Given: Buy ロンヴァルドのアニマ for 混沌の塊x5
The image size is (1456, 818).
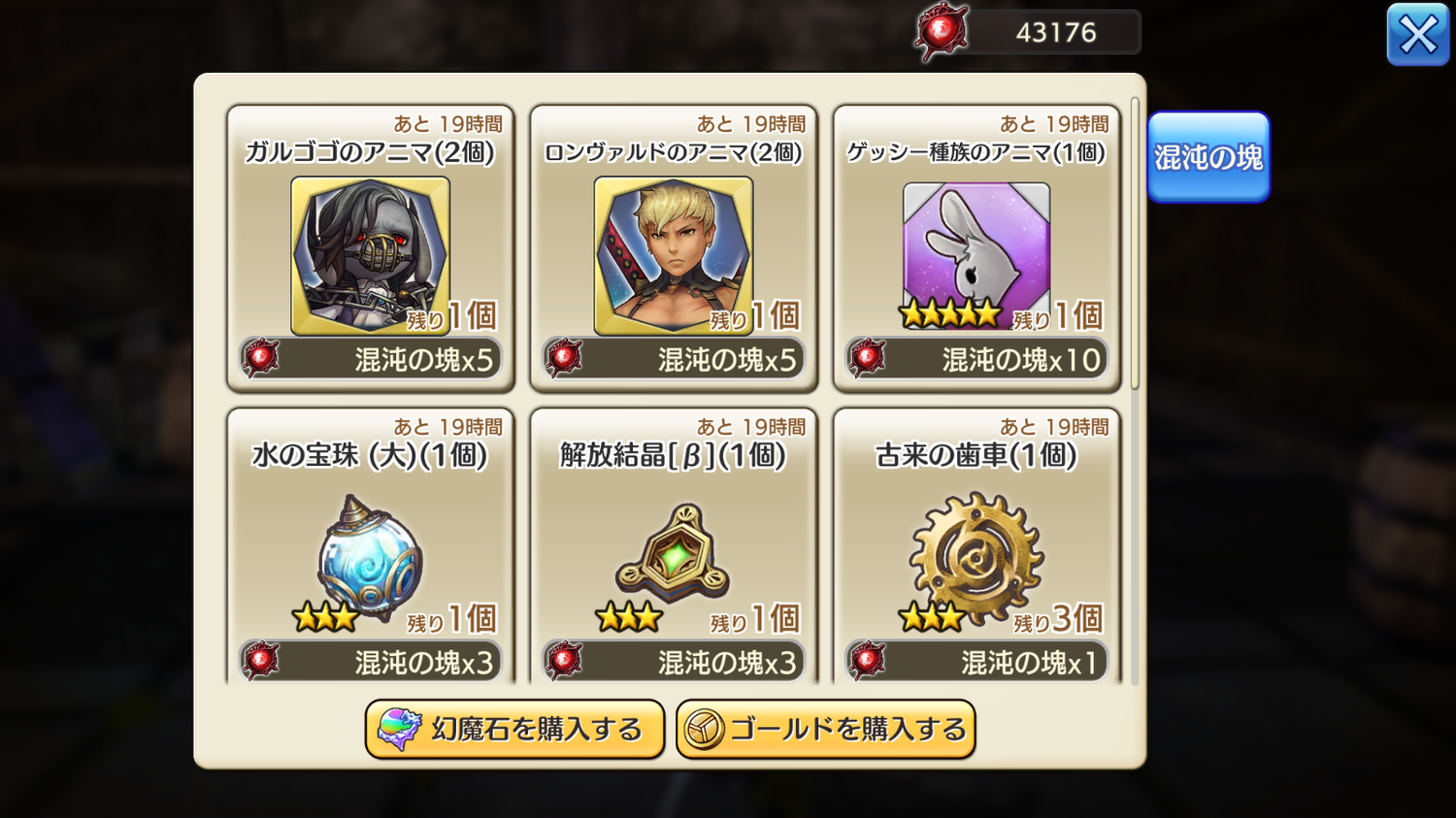Looking at the screenshot, I should pyautogui.click(x=674, y=359).
